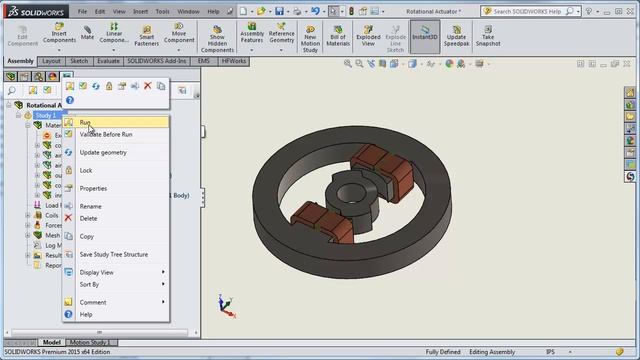This screenshot has width=640, height=360.
Task: Click the blue help icon in the mini toolbar
Action: click(70, 100)
